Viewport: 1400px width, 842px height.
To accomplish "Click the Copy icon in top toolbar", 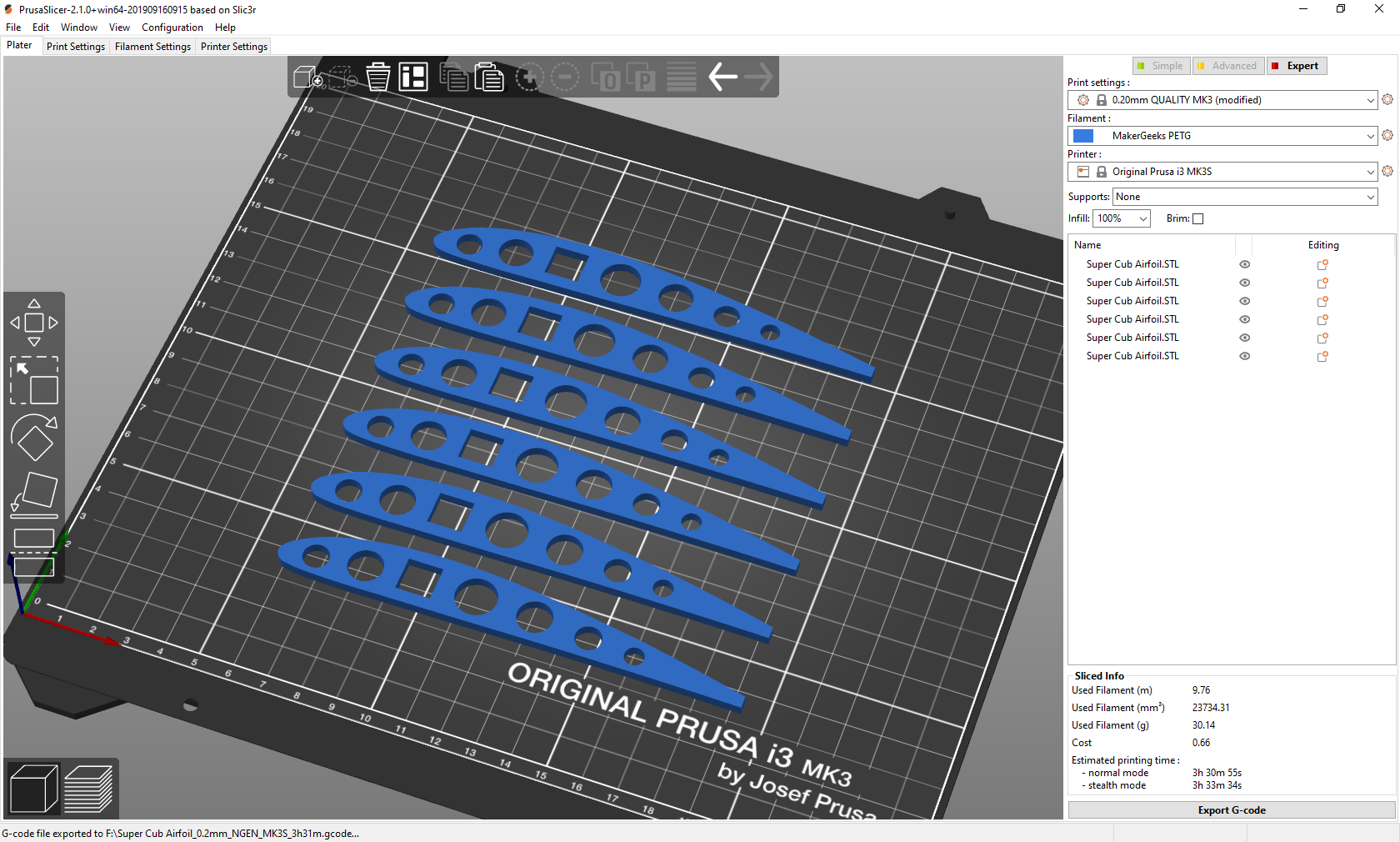I will 453,77.
